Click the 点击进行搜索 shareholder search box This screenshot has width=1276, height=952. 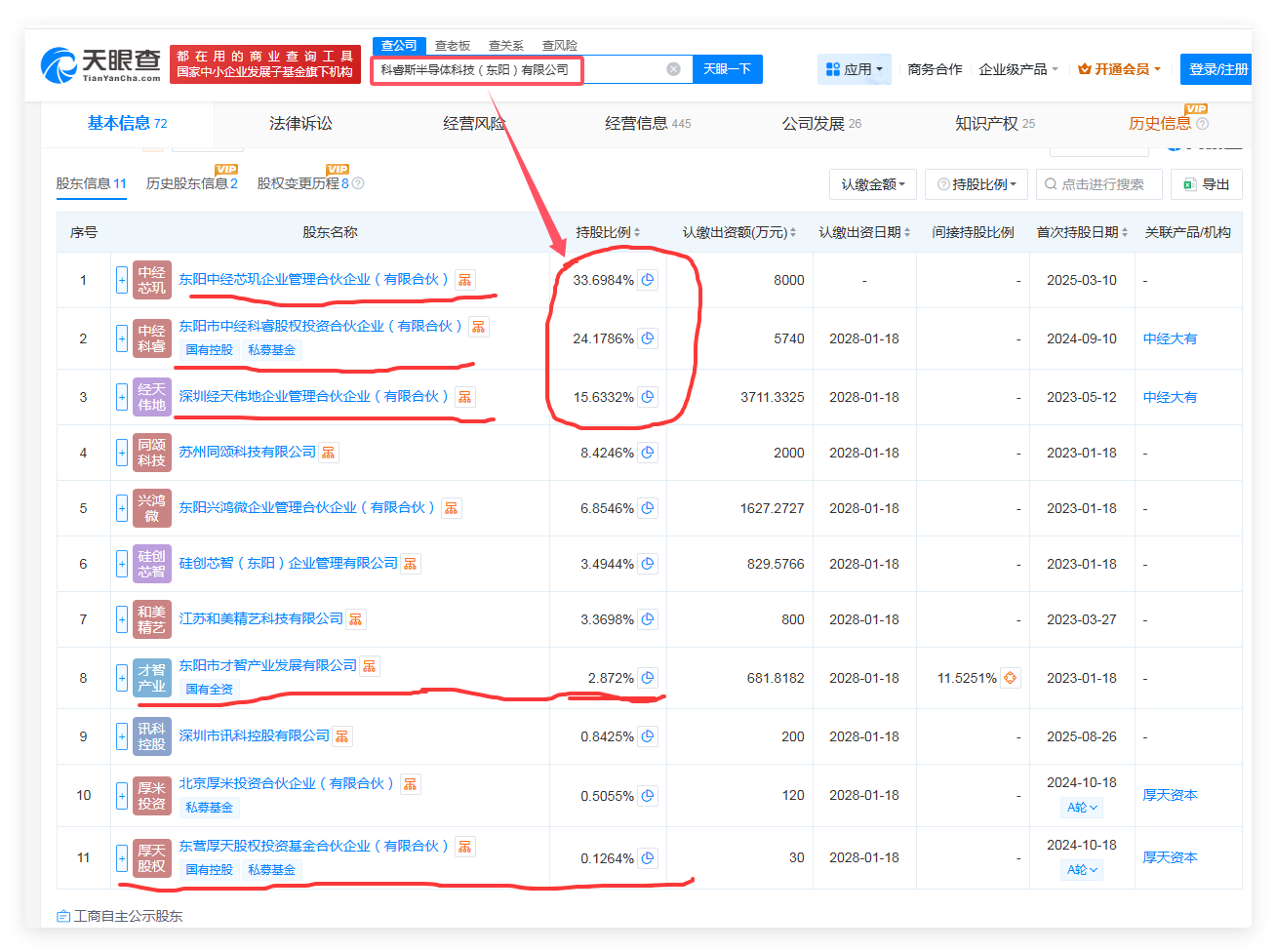pyautogui.click(x=1098, y=184)
